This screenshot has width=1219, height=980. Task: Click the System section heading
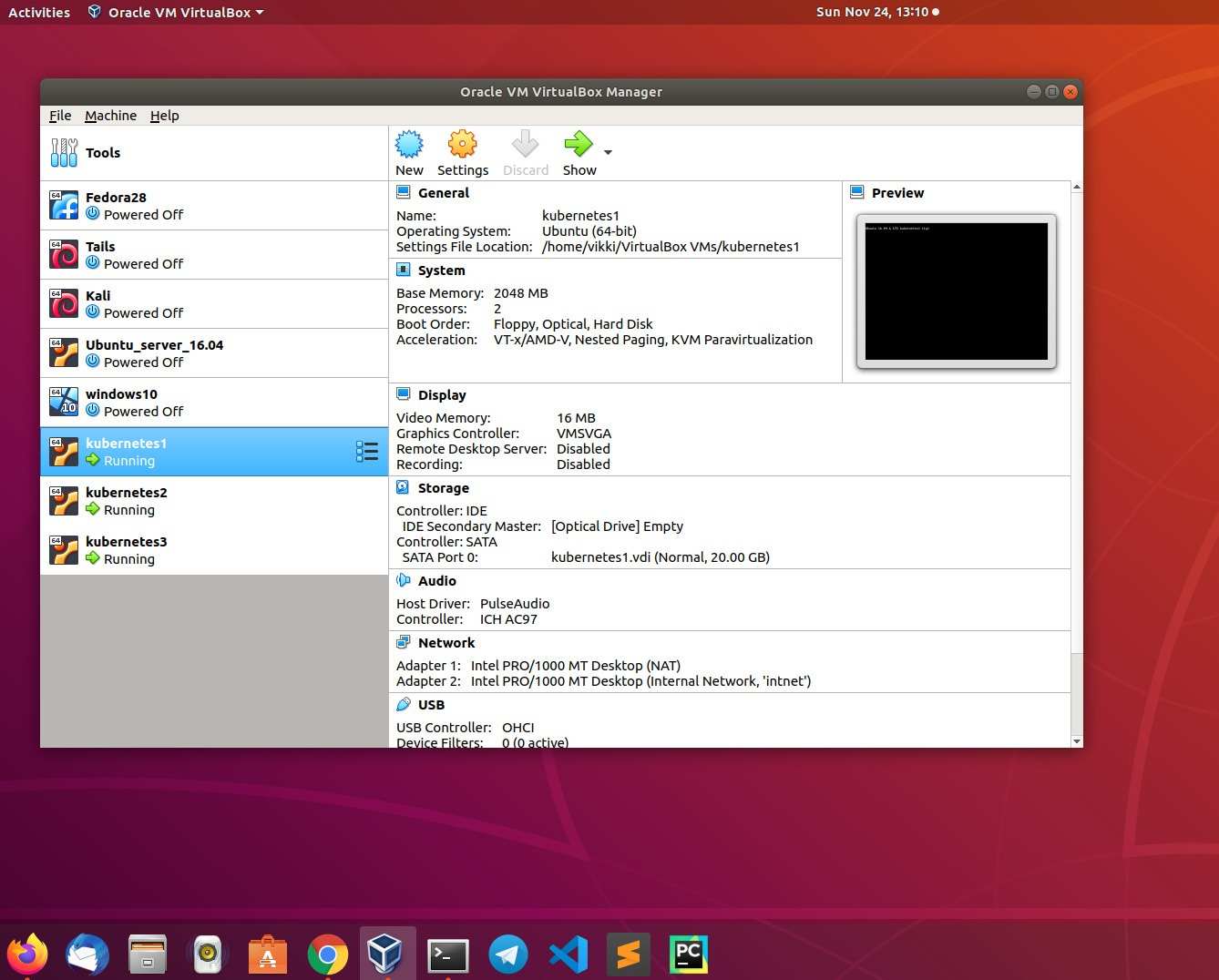pyautogui.click(x=441, y=271)
